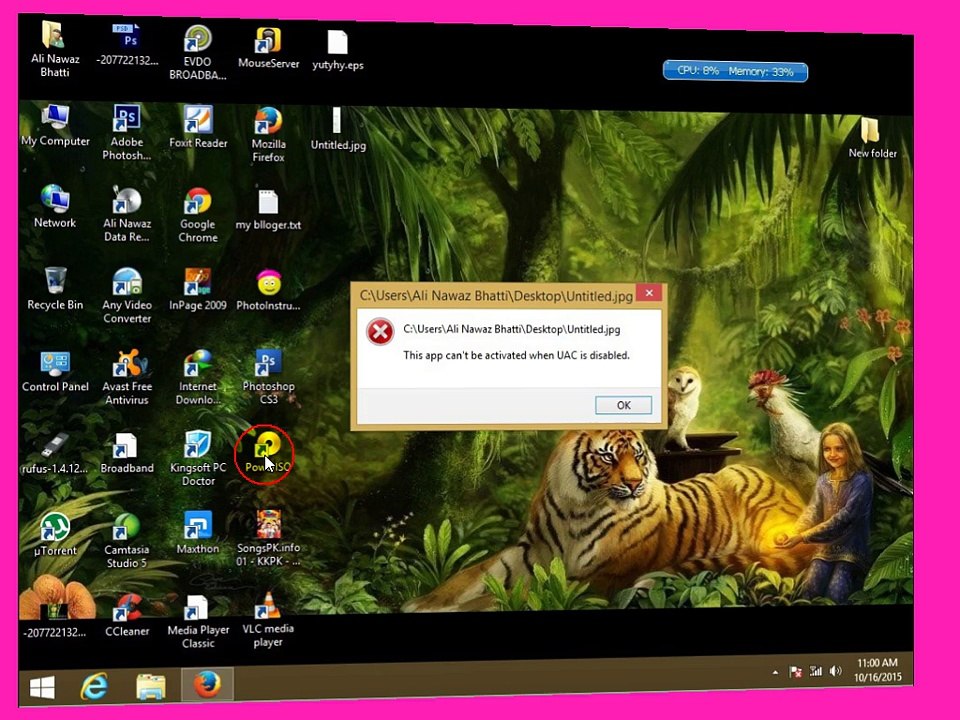Select the Untitled.jpg desktop file
960x720 pixels.
click(x=338, y=129)
